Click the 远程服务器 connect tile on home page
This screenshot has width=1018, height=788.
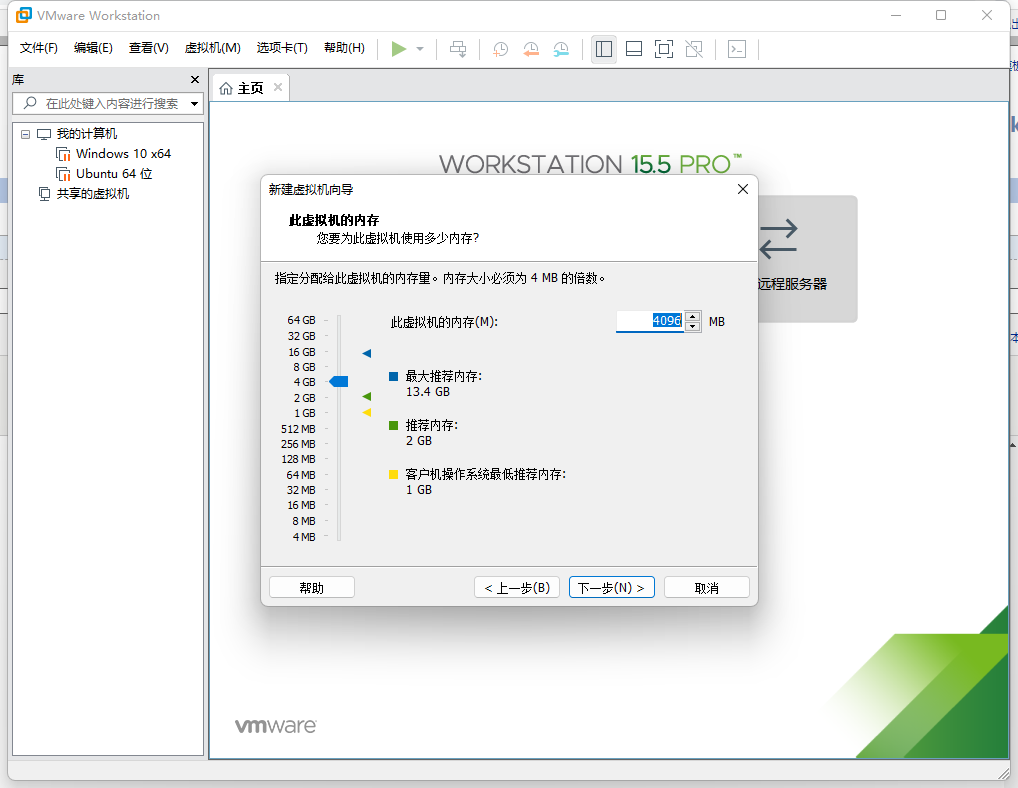(x=806, y=259)
